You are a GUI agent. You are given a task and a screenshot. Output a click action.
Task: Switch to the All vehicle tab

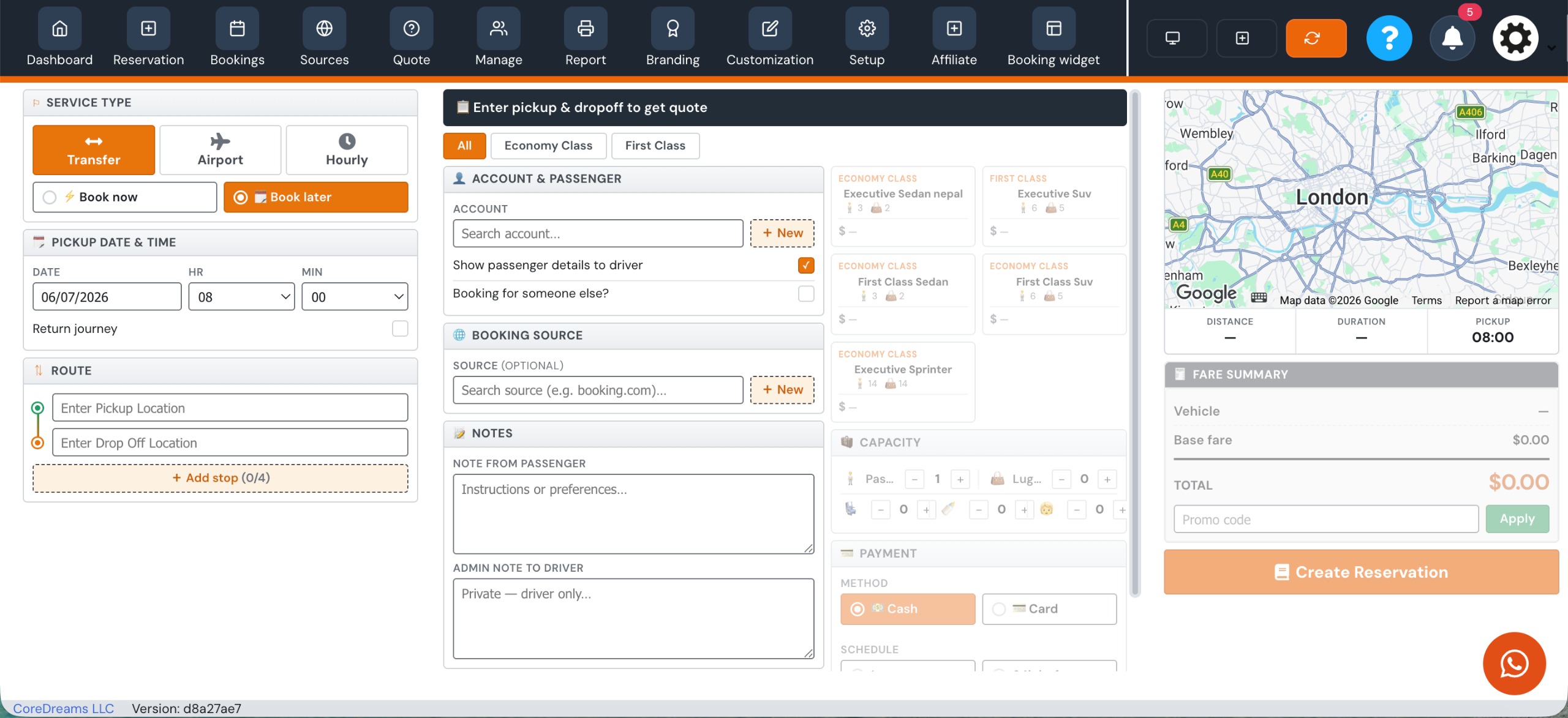point(464,146)
